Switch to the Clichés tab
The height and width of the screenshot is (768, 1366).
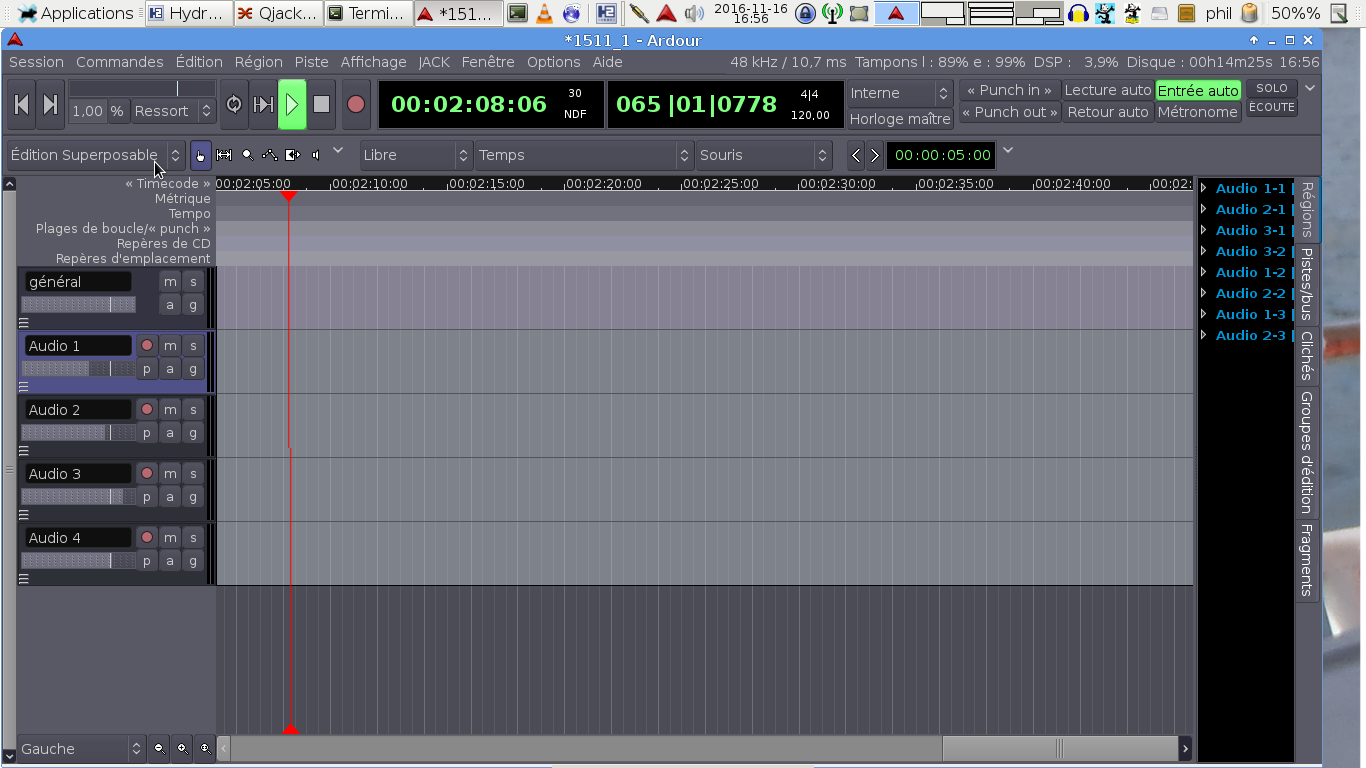tap(1307, 356)
